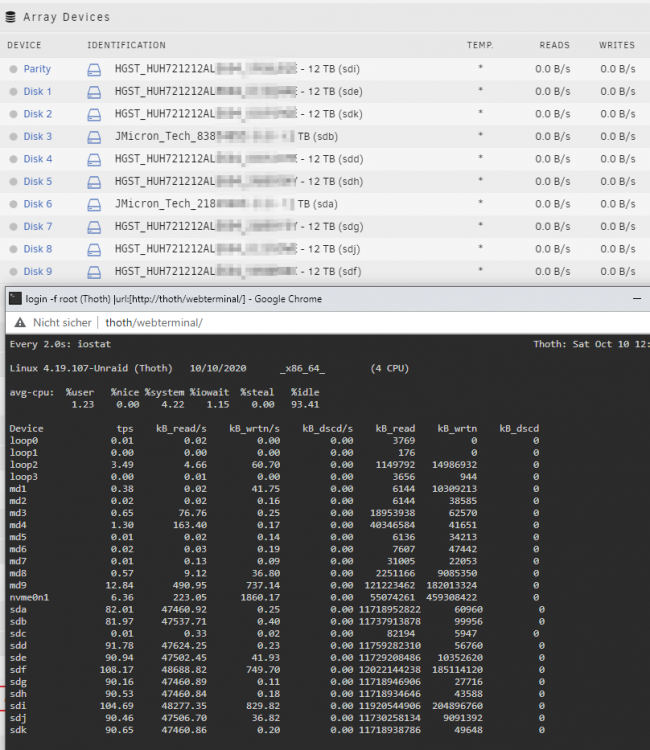Click the Disk 5 status indicator dot
The width and height of the screenshot is (650, 750).
click(x=13, y=181)
